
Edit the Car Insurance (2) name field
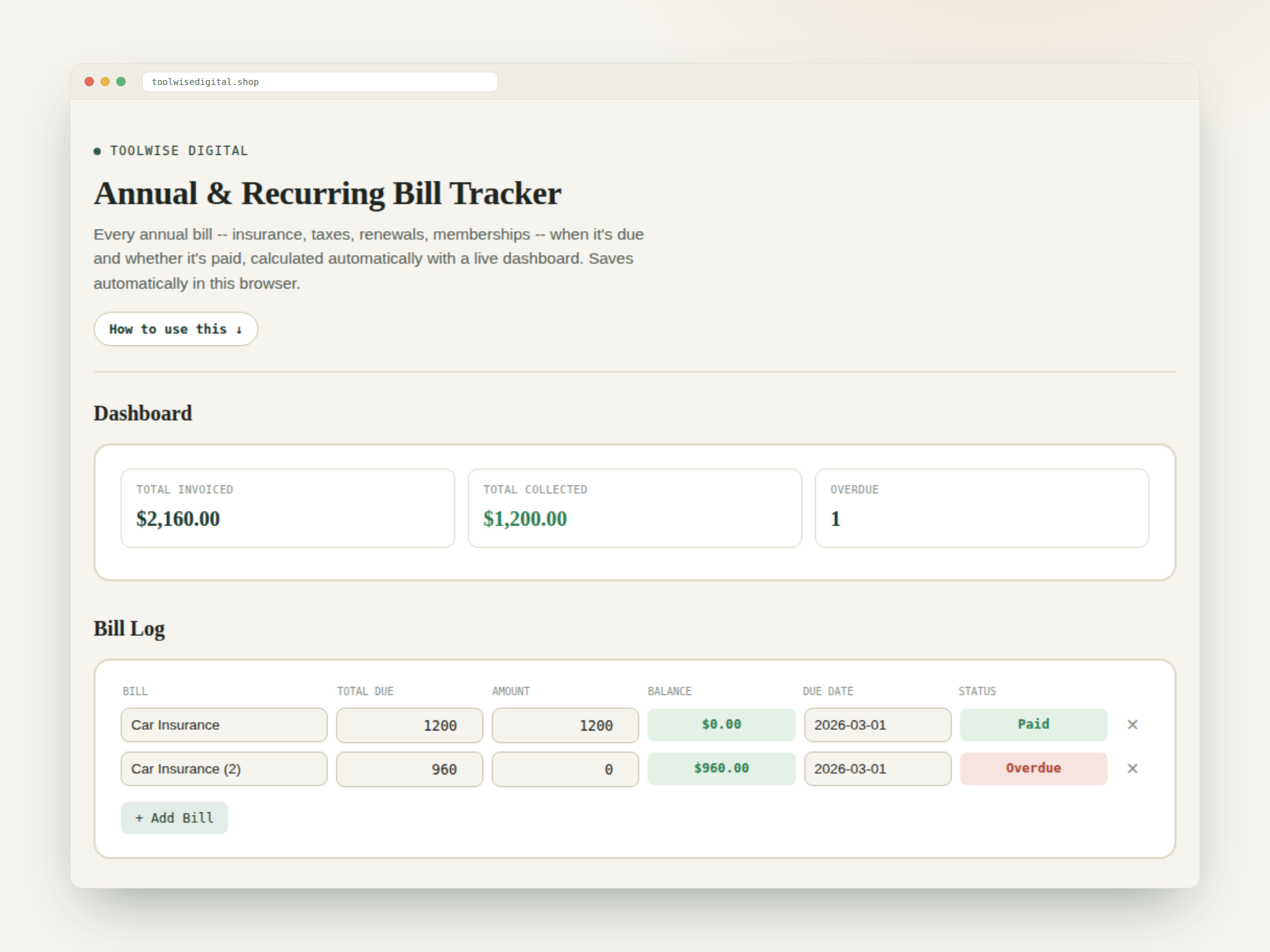click(224, 769)
